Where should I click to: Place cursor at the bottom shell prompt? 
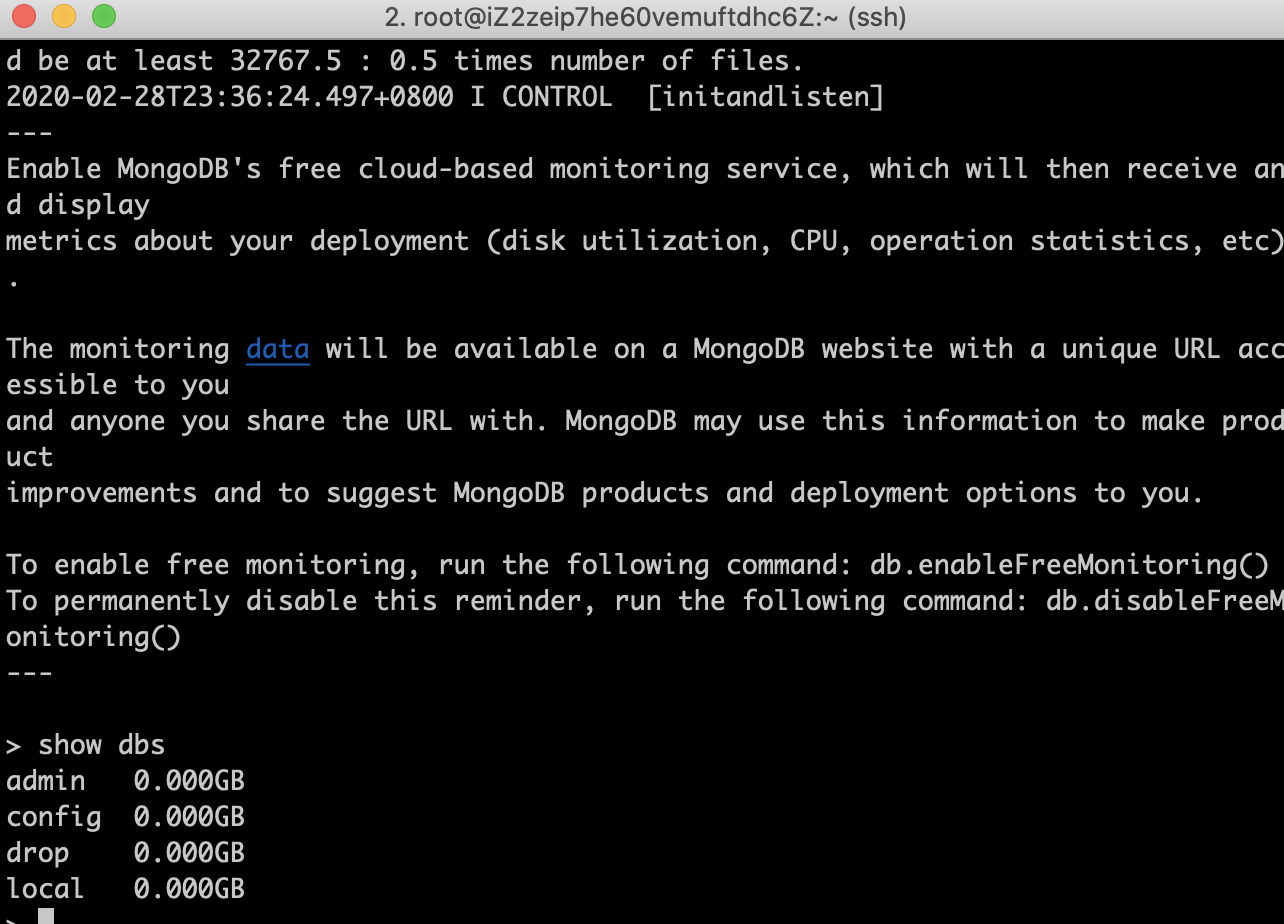tap(46, 916)
